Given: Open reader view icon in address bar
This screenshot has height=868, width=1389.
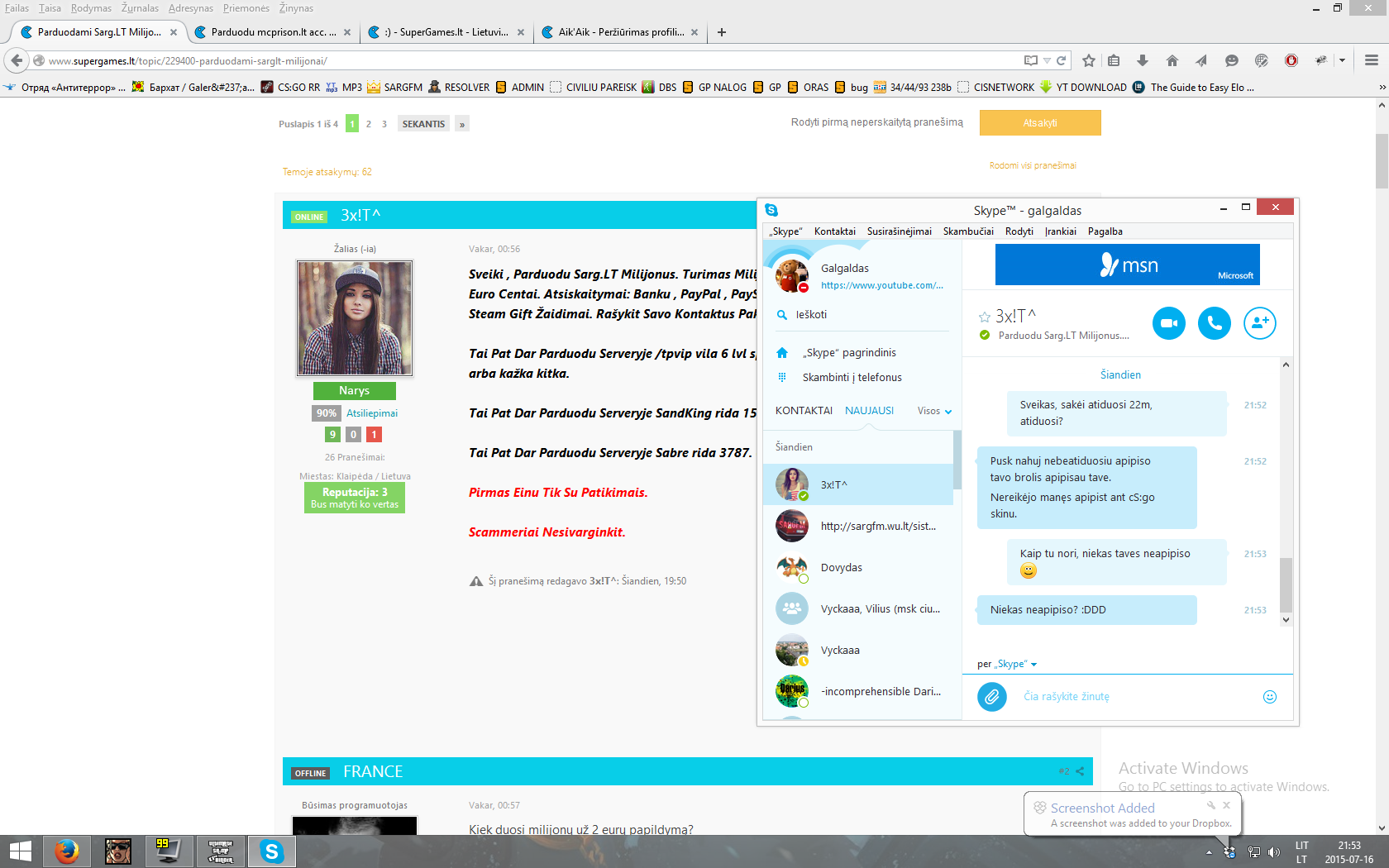Looking at the screenshot, I should tap(1030, 60).
